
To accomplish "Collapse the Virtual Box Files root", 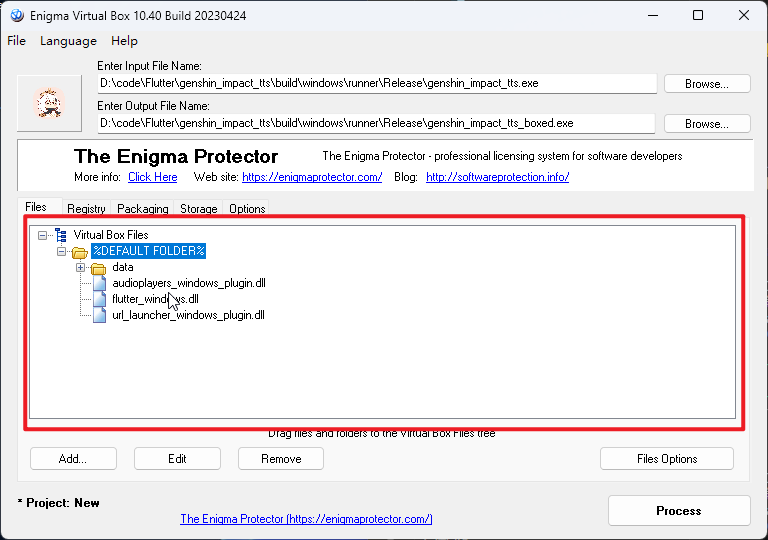I will pos(43,235).
